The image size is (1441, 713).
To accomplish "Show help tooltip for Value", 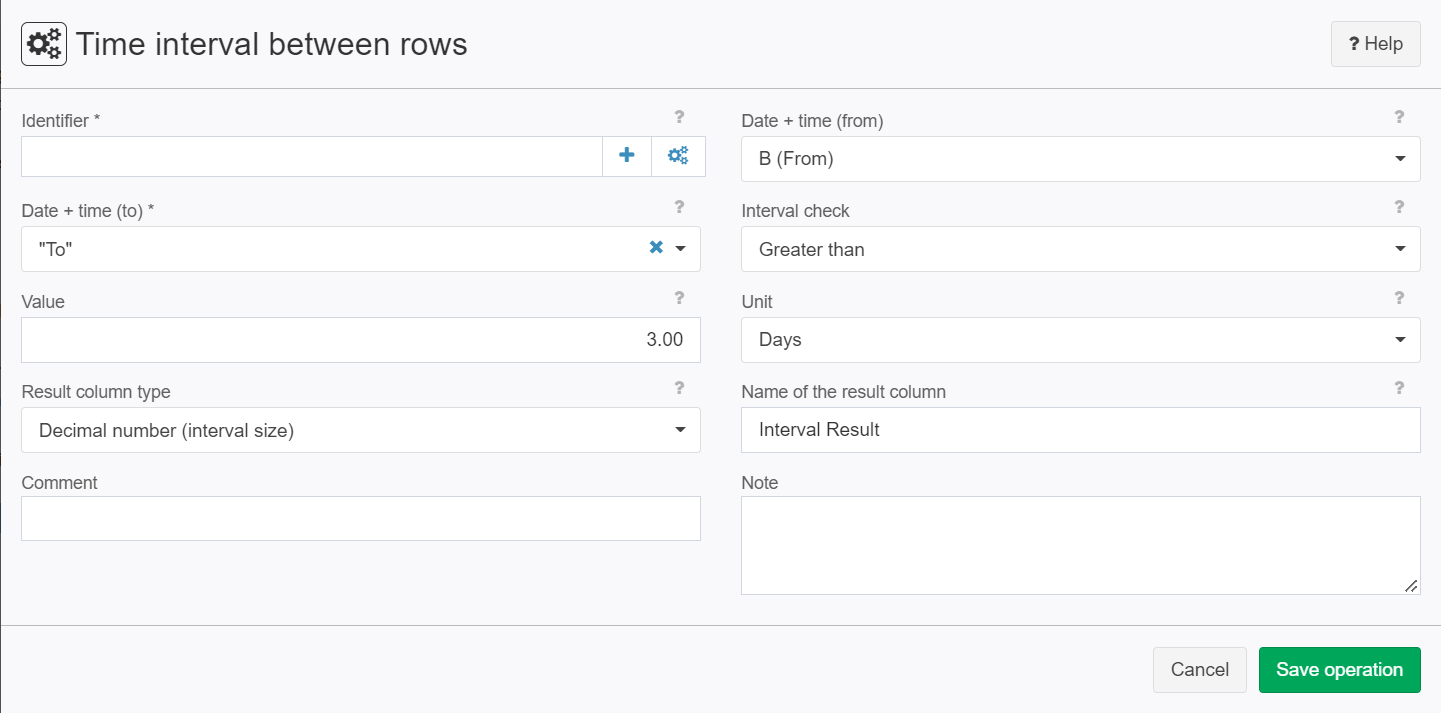I will (x=679, y=298).
